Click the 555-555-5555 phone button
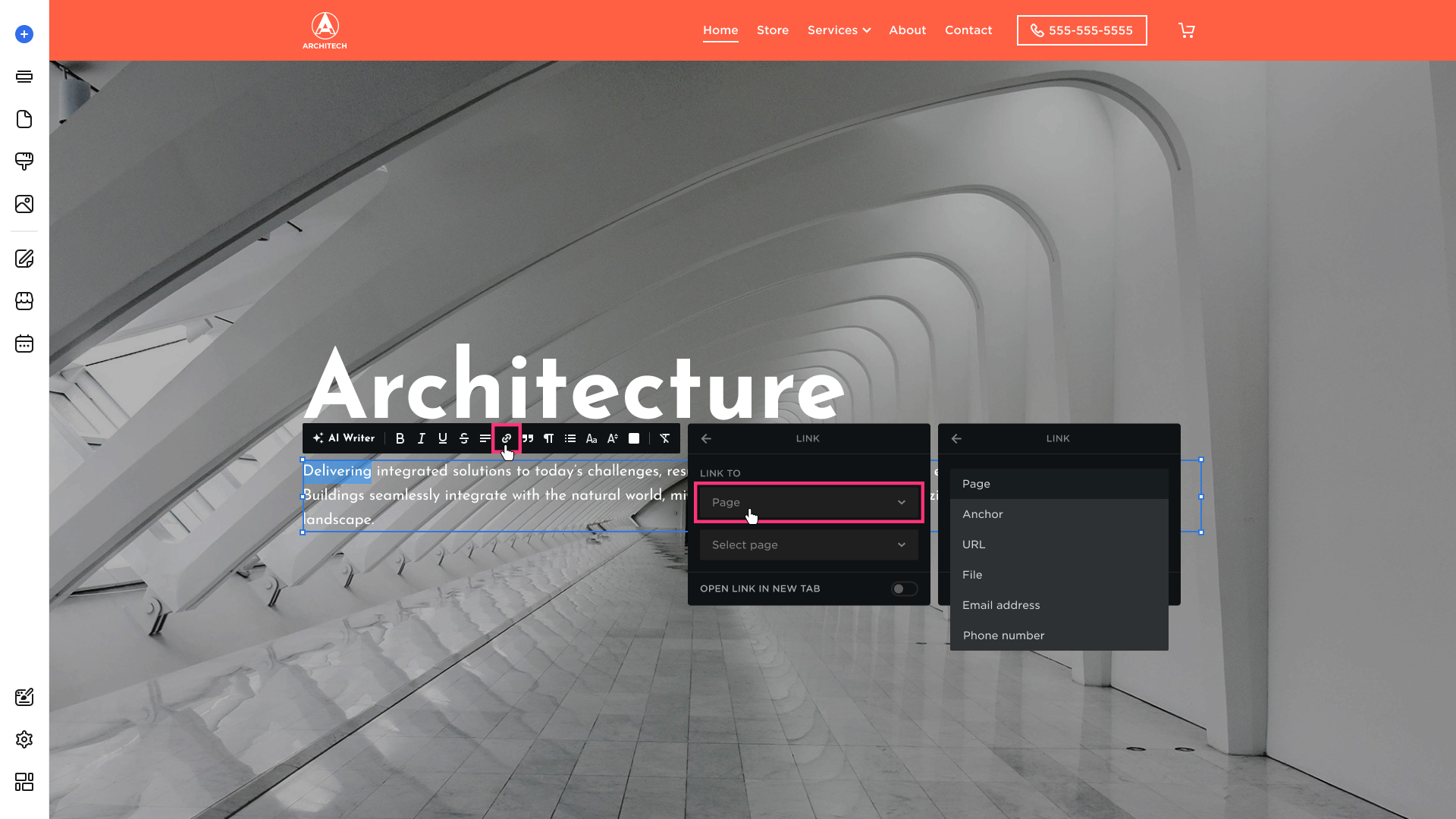The height and width of the screenshot is (819, 1456). point(1081,30)
